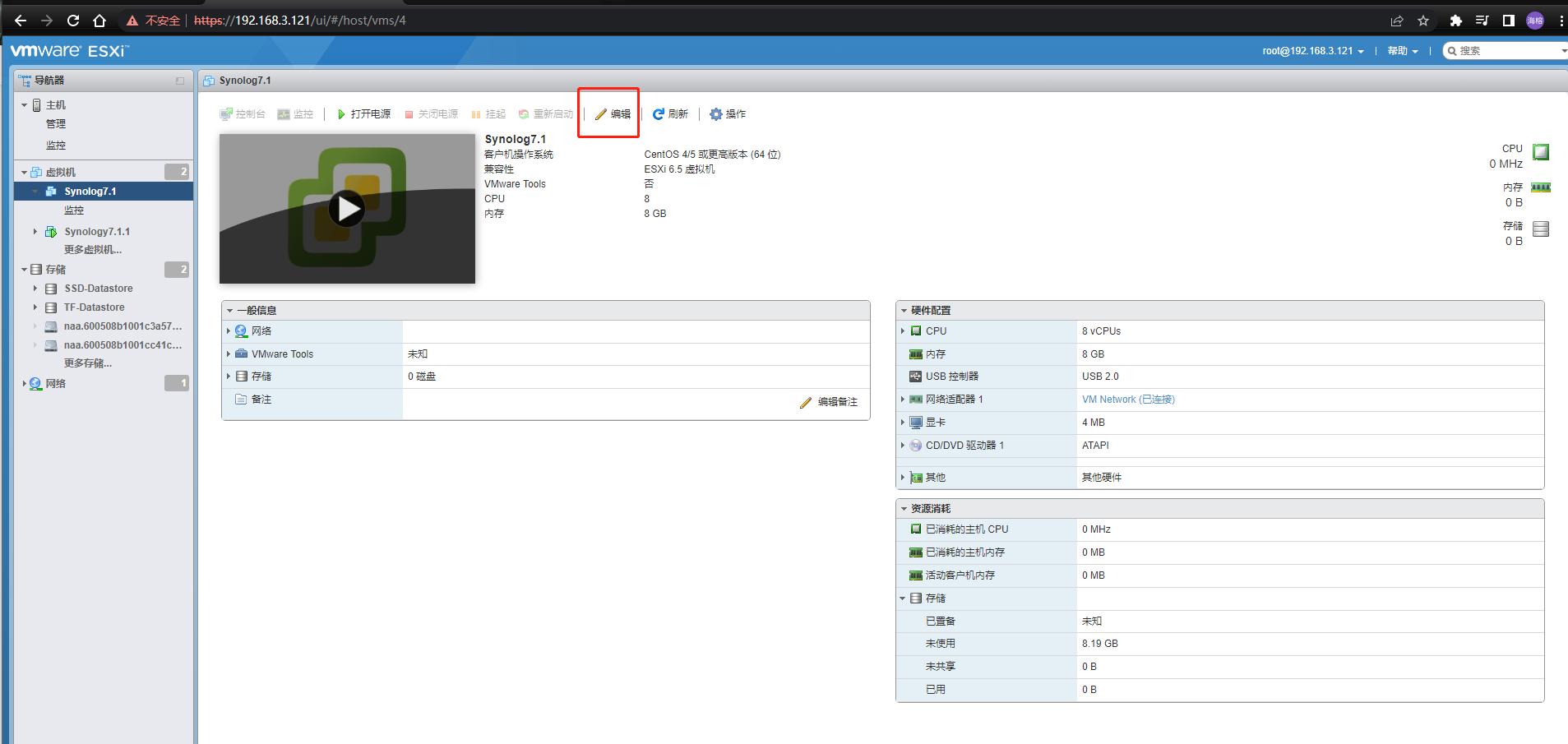
Task: Collapse Storage under Resource Consumption
Action: point(903,598)
